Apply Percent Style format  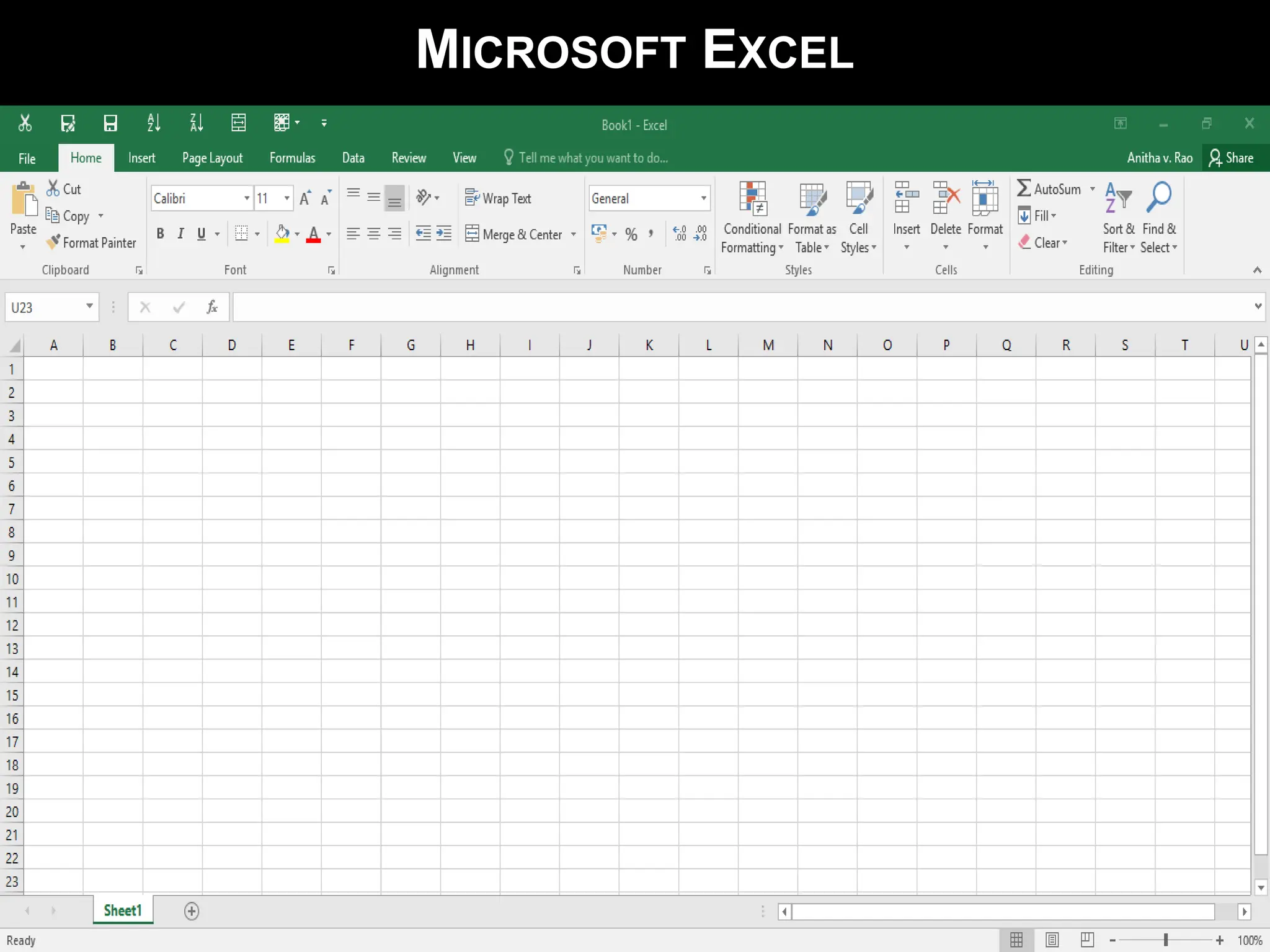click(631, 234)
